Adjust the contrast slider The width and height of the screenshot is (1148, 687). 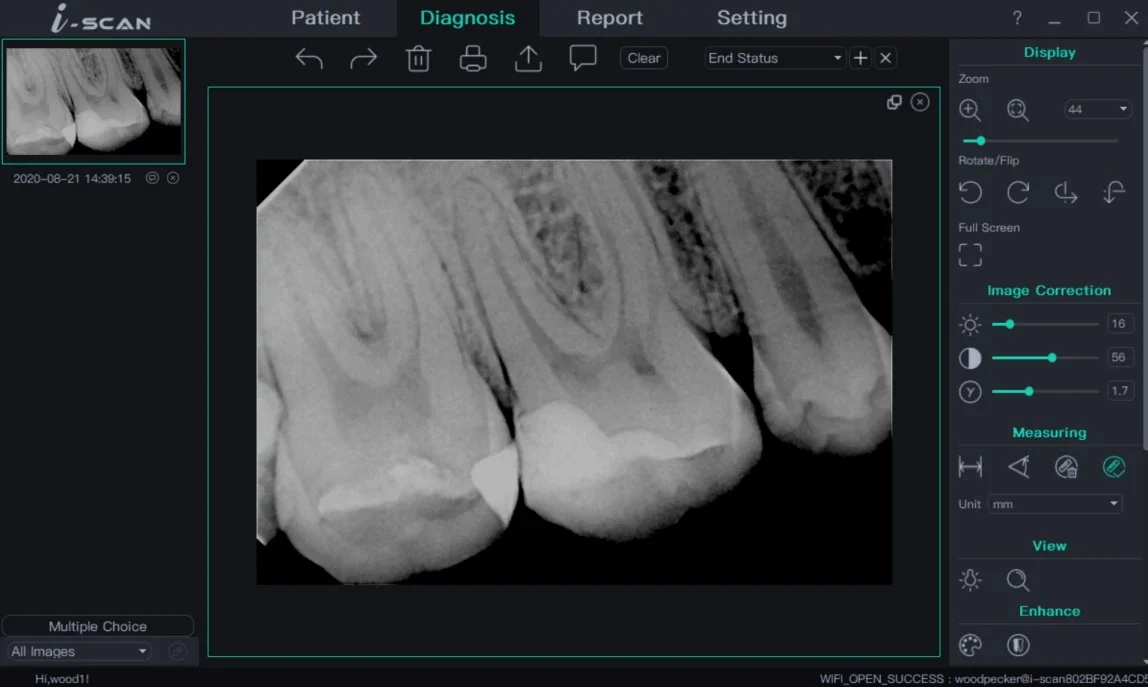point(1052,357)
